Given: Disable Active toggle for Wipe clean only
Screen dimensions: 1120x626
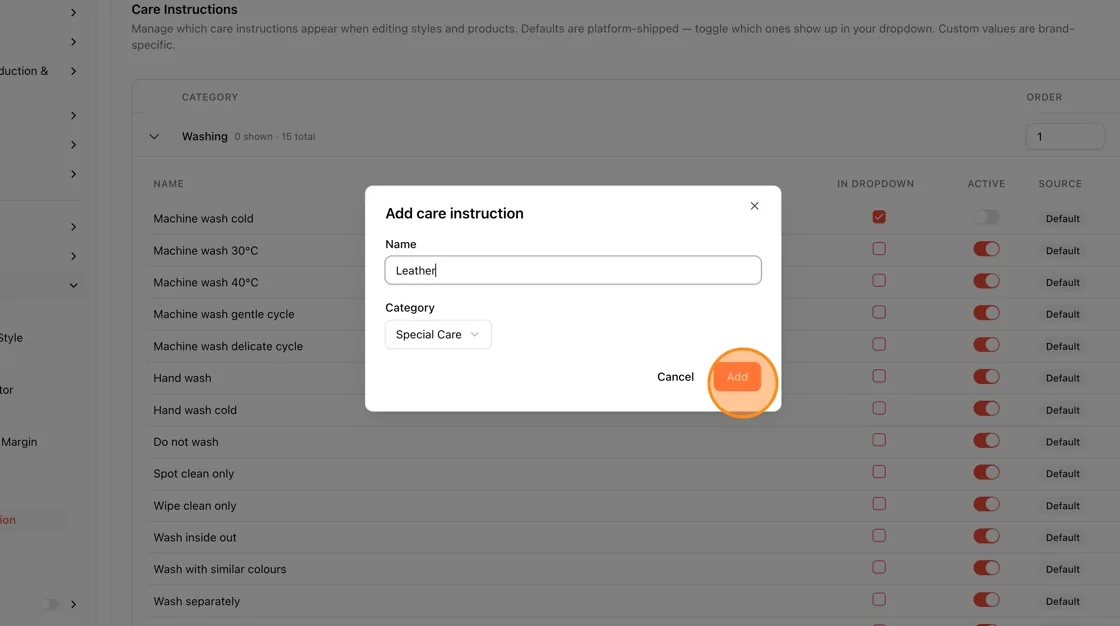Looking at the screenshot, I should (x=986, y=504).
